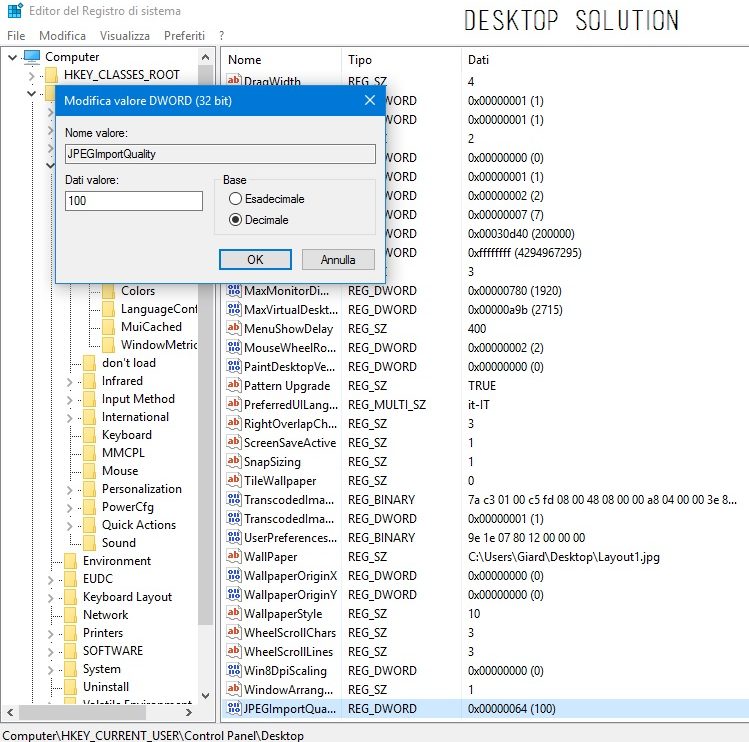Click Annulla to cancel the dialog
The image size is (749, 742).
(338, 260)
